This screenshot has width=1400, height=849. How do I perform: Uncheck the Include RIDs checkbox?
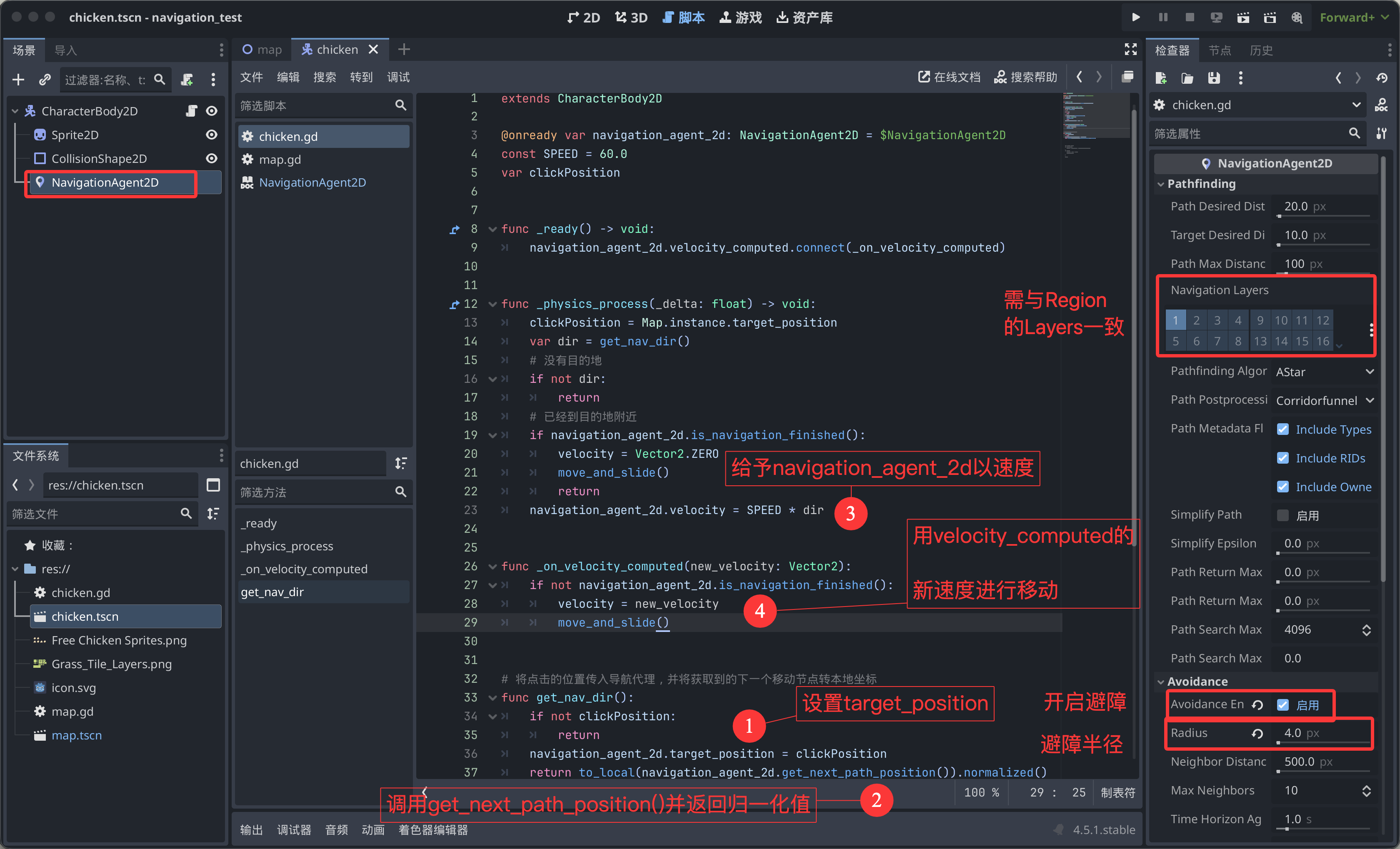pyautogui.click(x=1282, y=458)
